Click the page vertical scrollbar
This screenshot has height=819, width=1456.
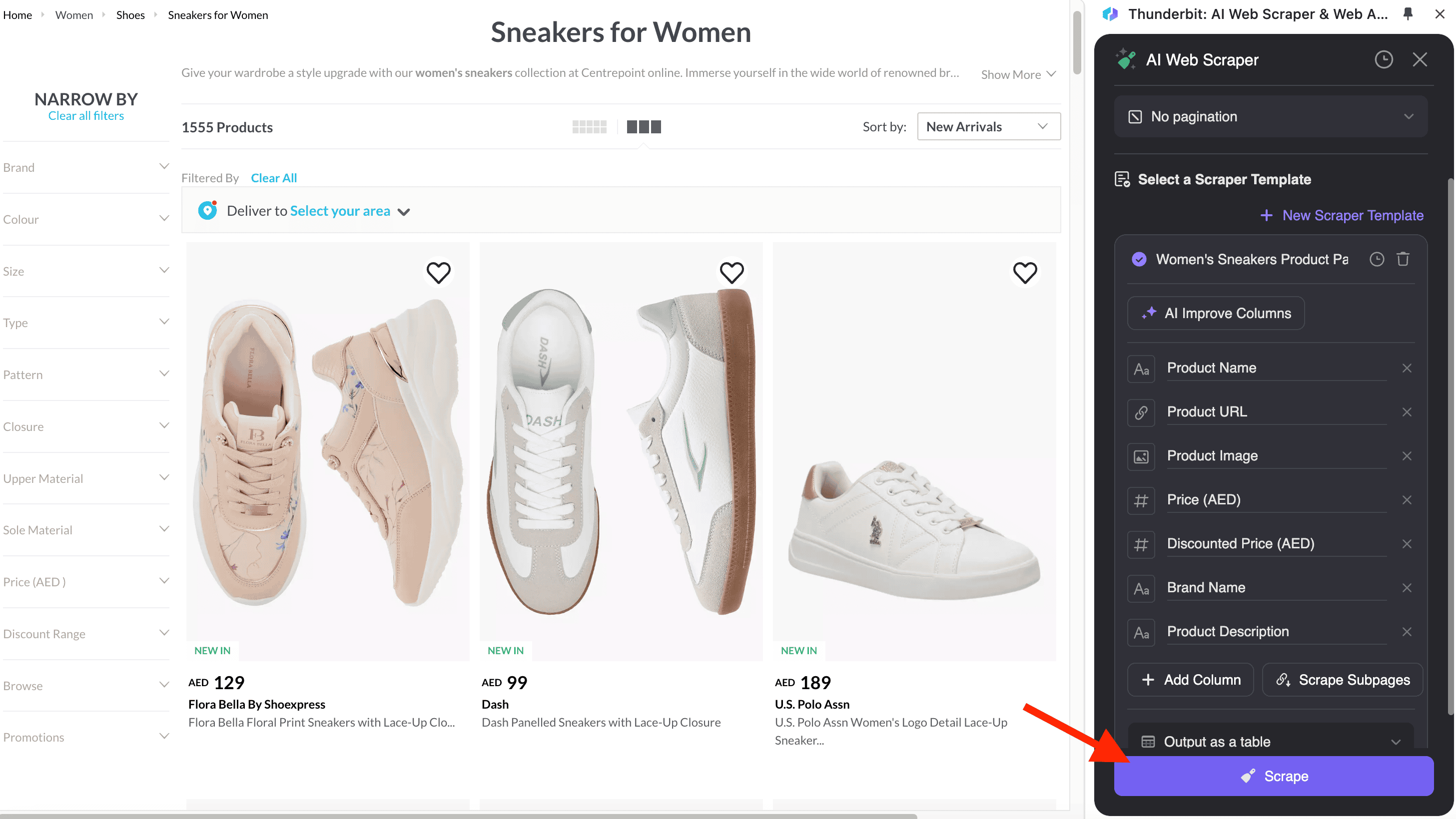[1077, 45]
